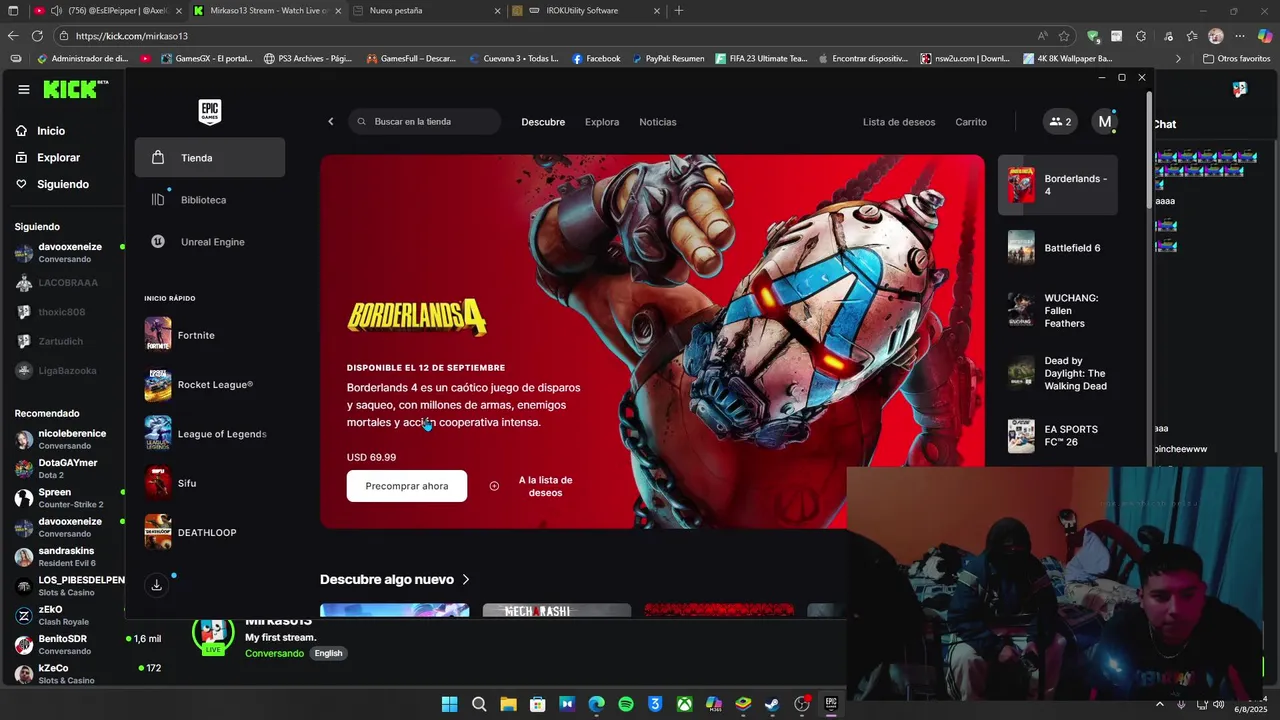
Task: Select Borderlands 4 in featured list
Action: pyautogui.click(x=1058, y=185)
